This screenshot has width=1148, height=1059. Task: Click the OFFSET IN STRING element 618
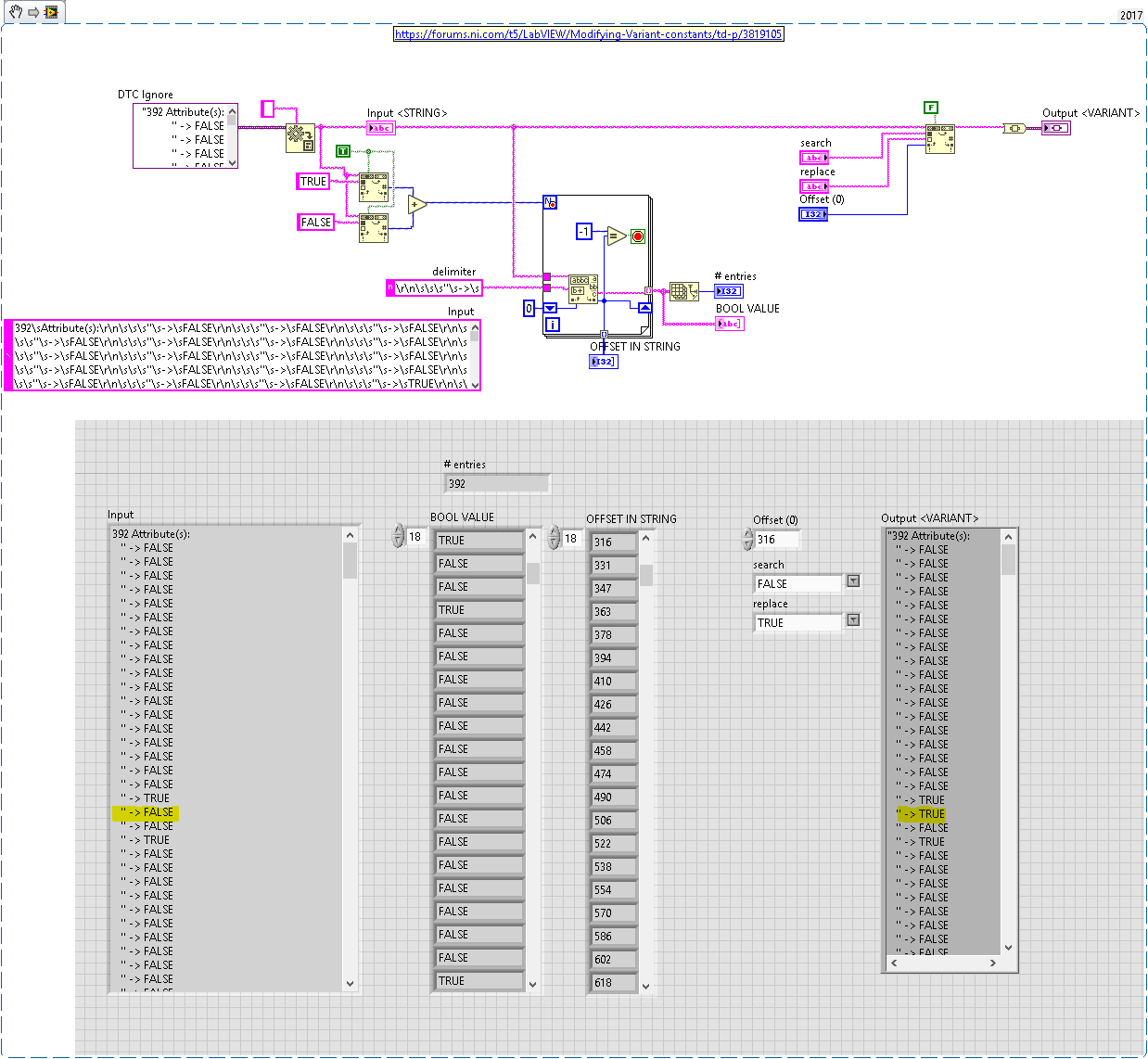pos(614,983)
